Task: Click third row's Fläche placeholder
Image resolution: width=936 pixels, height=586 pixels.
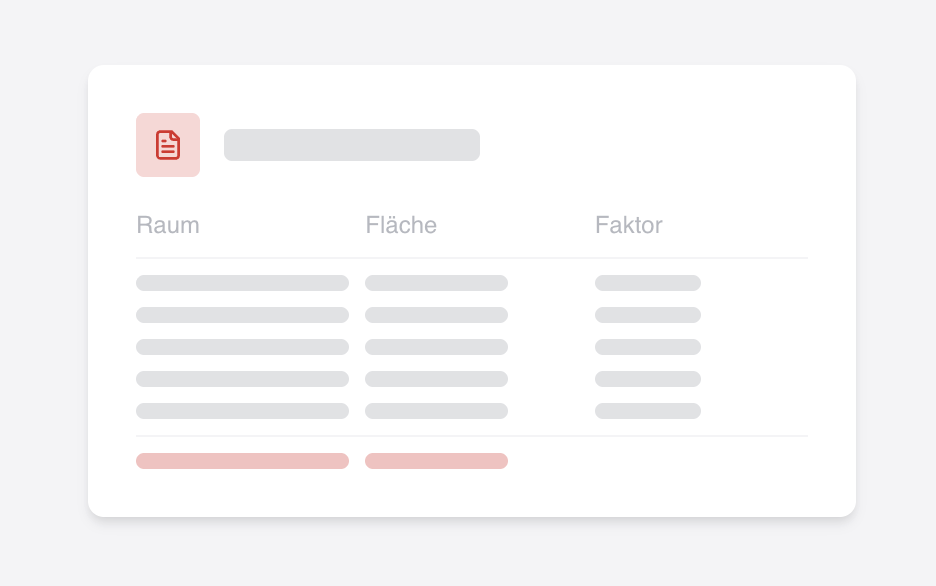Action: point(436,347)
